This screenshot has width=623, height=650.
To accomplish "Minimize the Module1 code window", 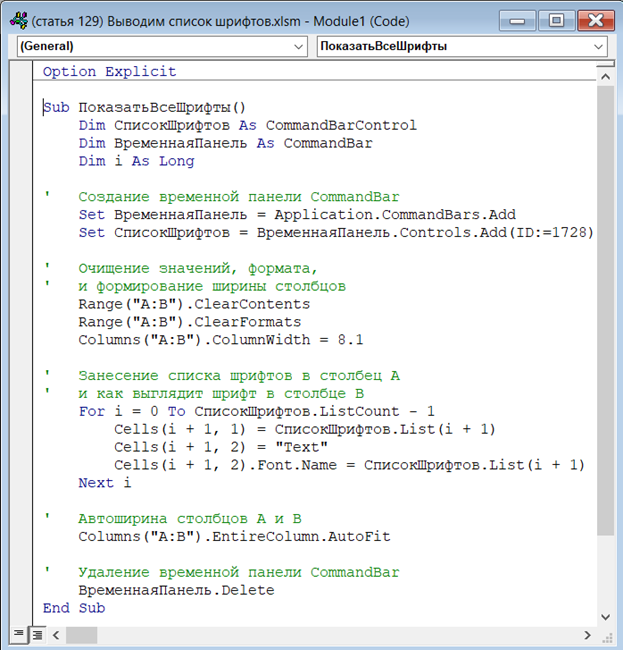I will (517, 21).
